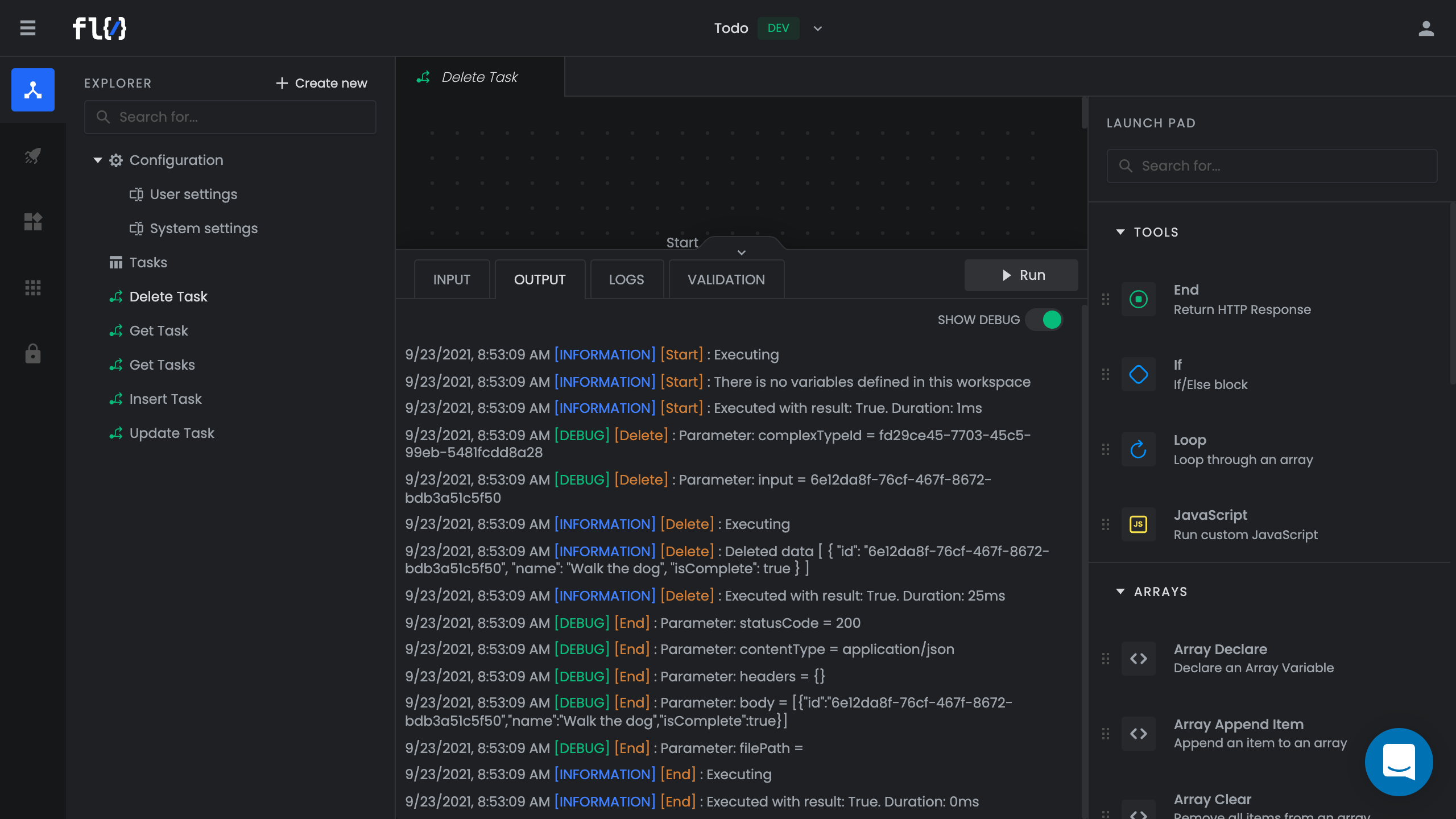Collapse the TOOLS section

(1120, 232)
